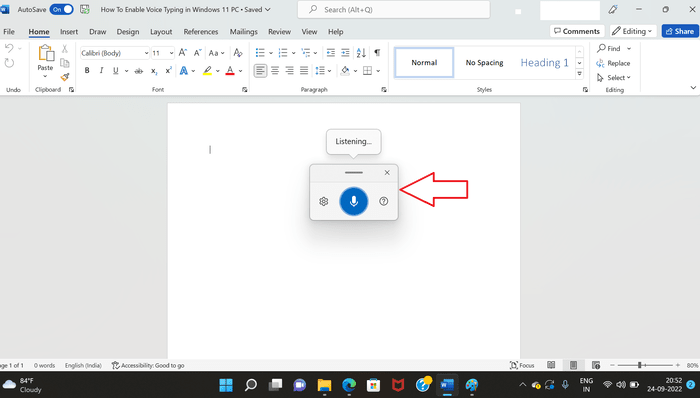Click the Sort A-Z icon
700x398 pixels.
[x=361, y=53]
